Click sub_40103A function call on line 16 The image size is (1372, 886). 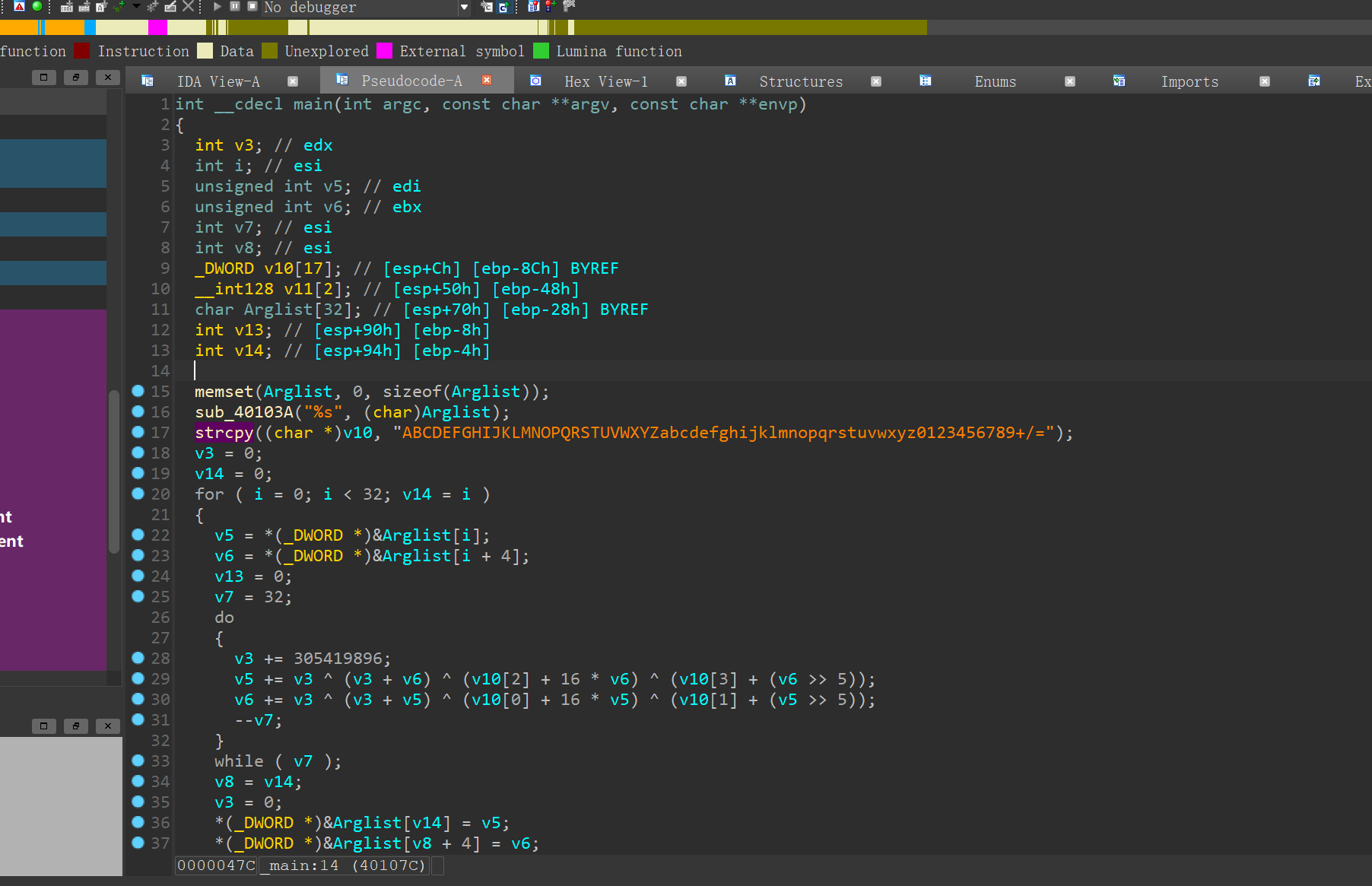[243, 412]
